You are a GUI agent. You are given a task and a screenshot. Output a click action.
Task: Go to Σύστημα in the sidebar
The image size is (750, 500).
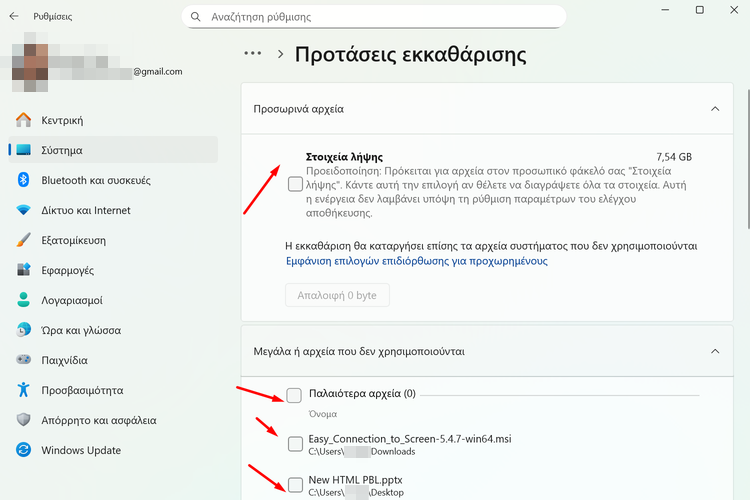click(x=62, y=150)
